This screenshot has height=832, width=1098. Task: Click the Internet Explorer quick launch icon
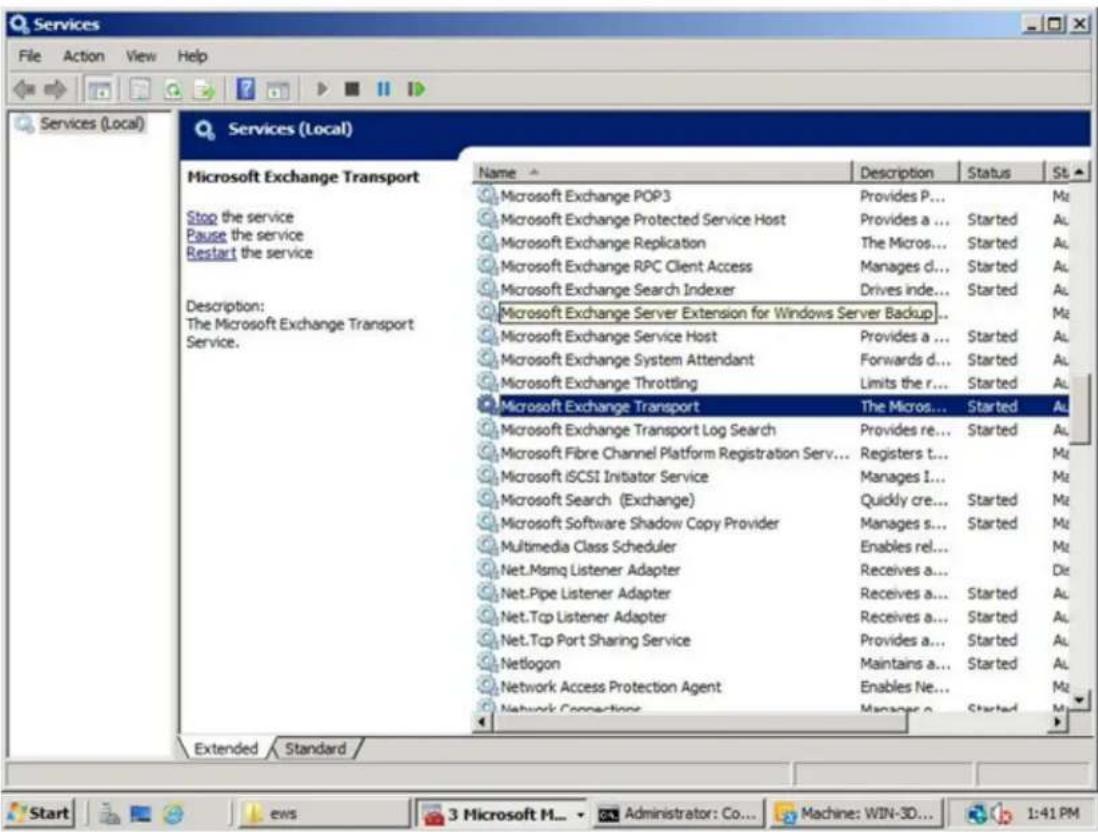[173, 813]
